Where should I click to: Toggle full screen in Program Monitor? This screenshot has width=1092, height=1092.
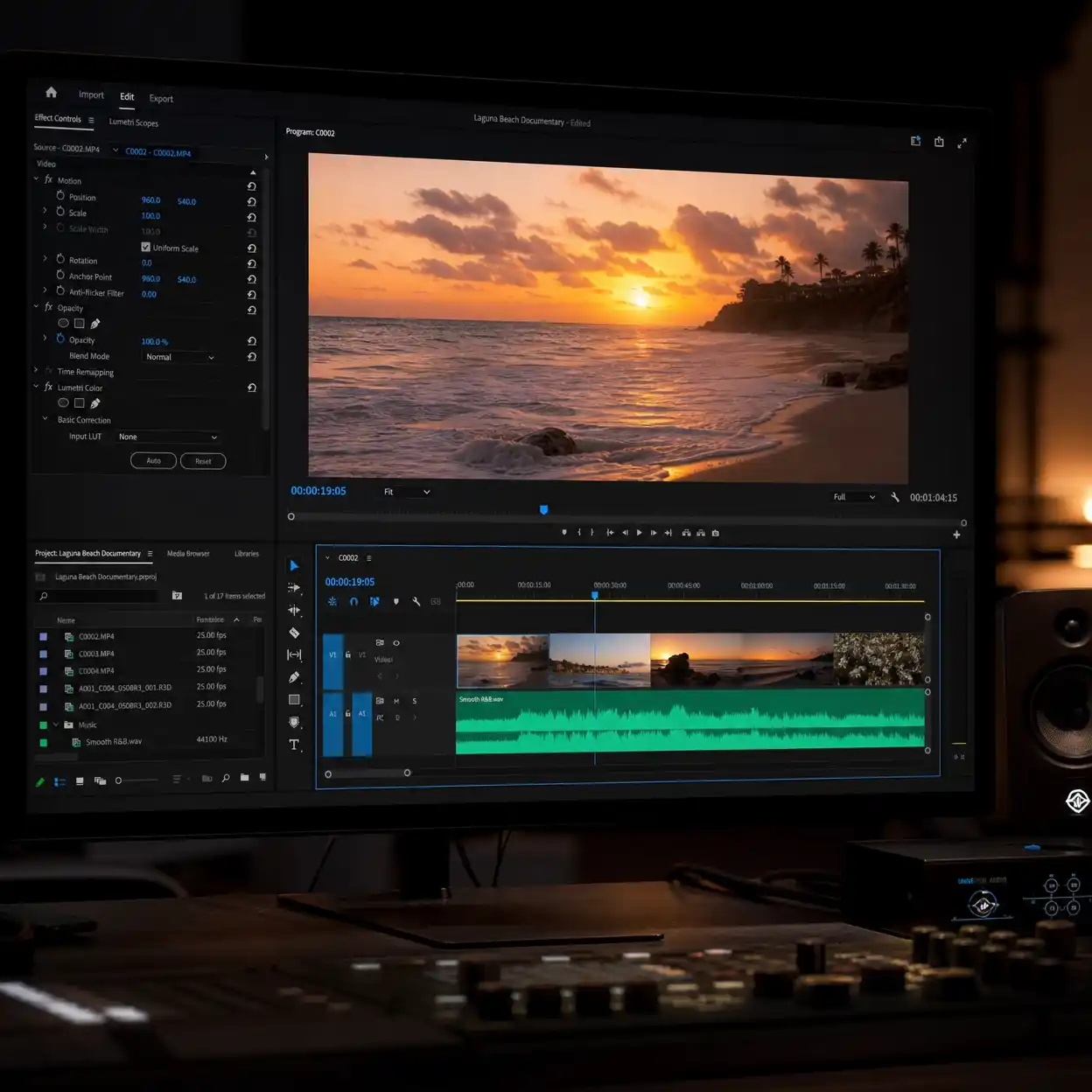pos(962,143)
